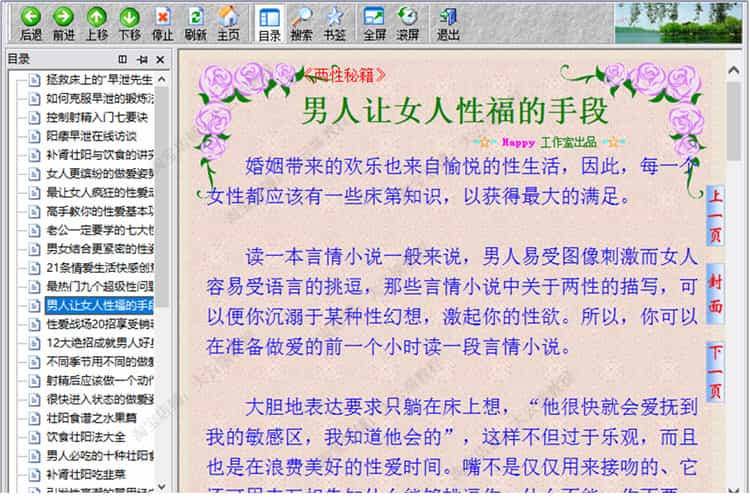This screenshot has height=500, width=750.
Task: Click page icon beside 阳痿早泄在线访谈
Action: tap(34, 136)
